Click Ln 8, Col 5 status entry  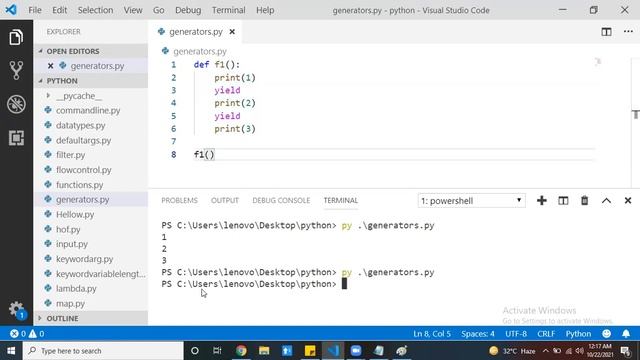click(432, 334)
